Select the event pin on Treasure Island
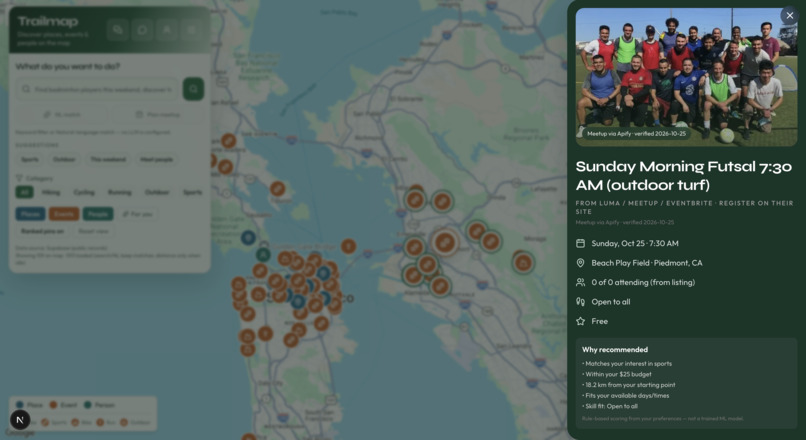This screenshot has height=440, width=806. (349, 246)
